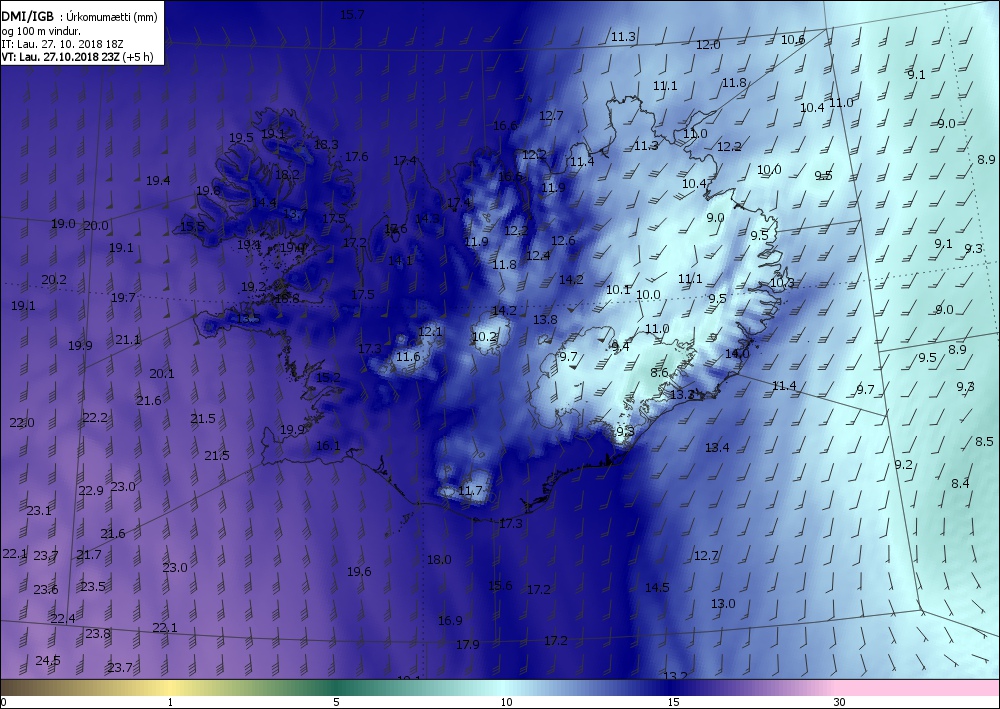Click the 20.2 map value
1000x709 pixels.
click(54, 279)
